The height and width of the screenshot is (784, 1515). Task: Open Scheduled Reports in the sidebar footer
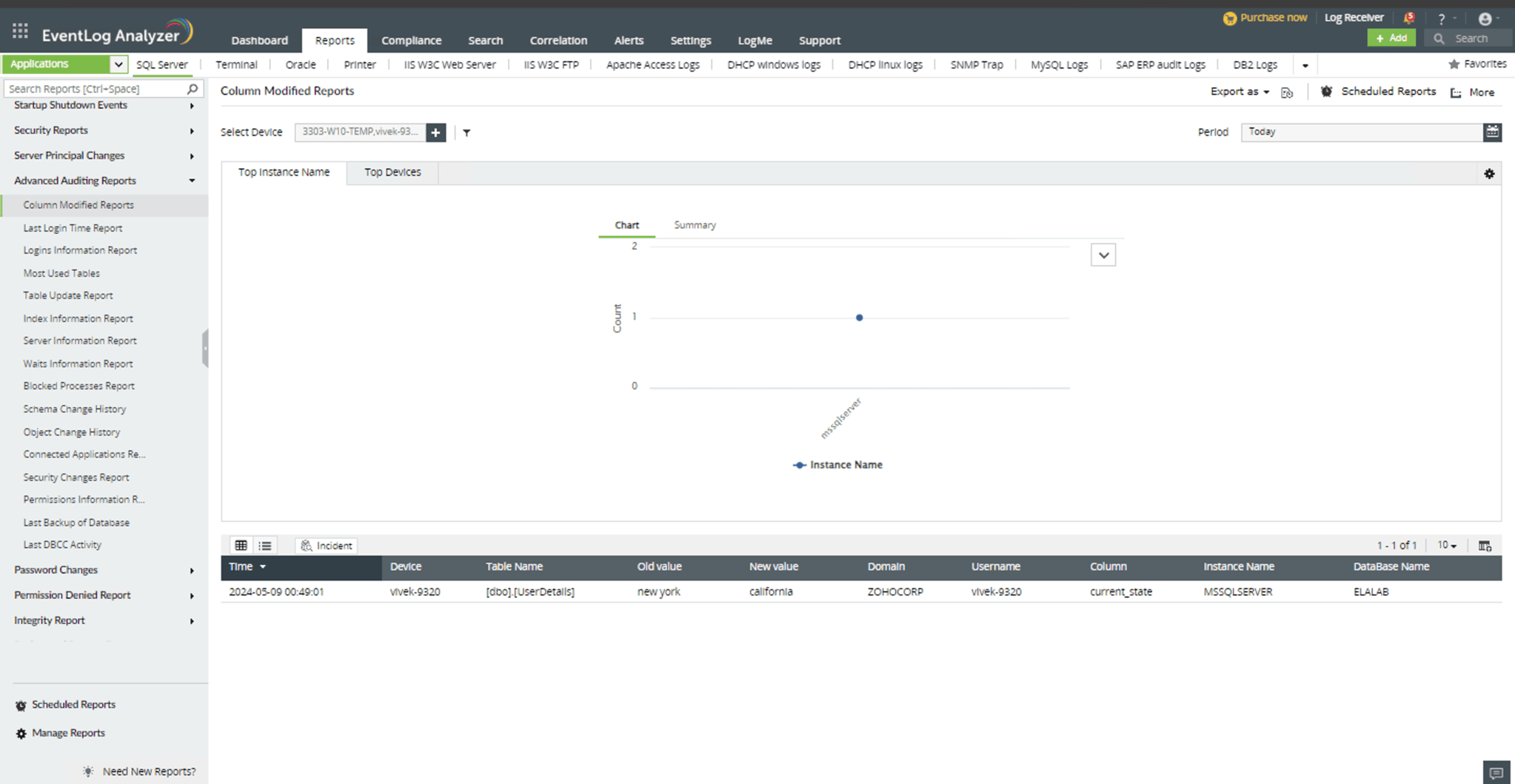point(65,705)
